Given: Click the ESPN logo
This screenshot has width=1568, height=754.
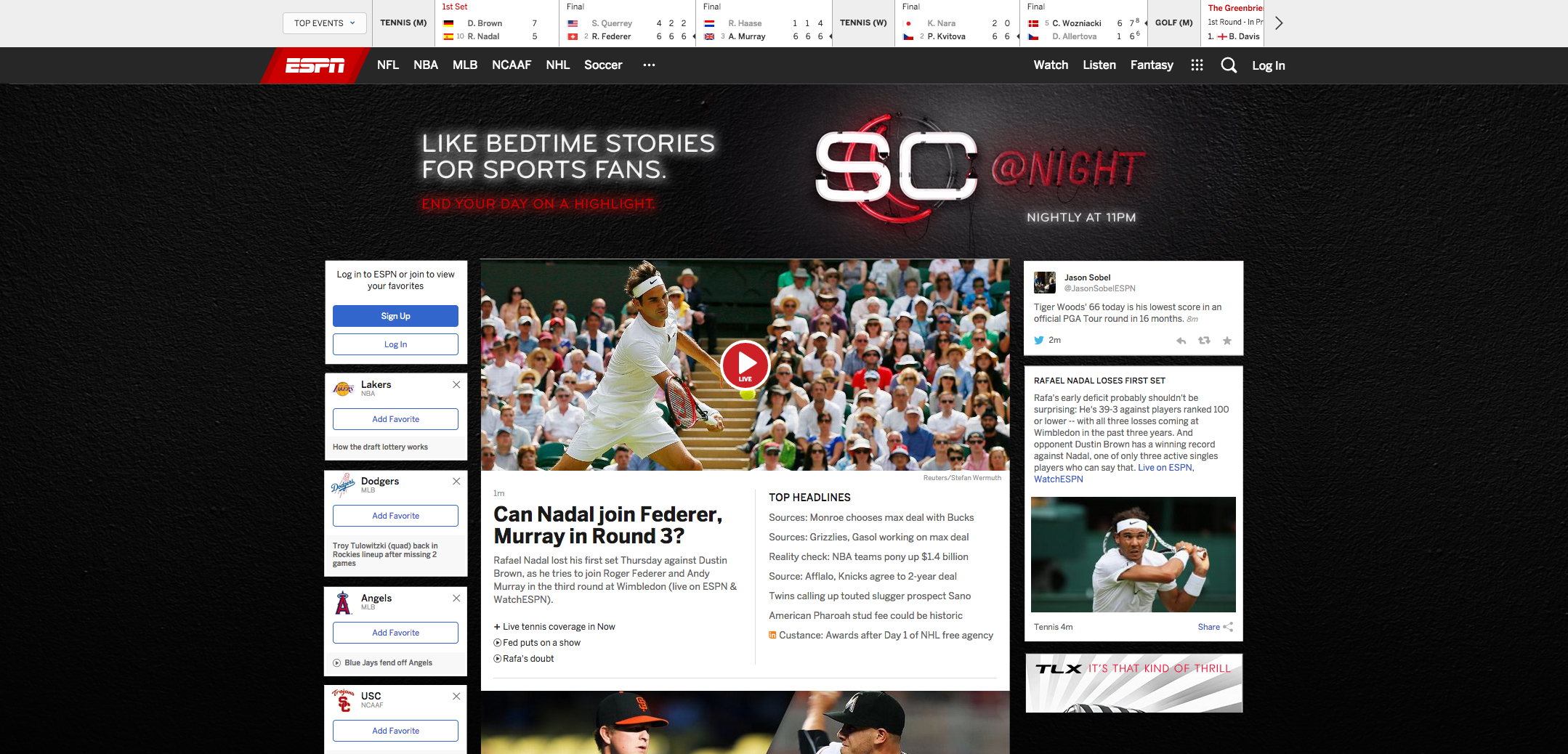Looking at the screenshot, I should click(315, 65).
